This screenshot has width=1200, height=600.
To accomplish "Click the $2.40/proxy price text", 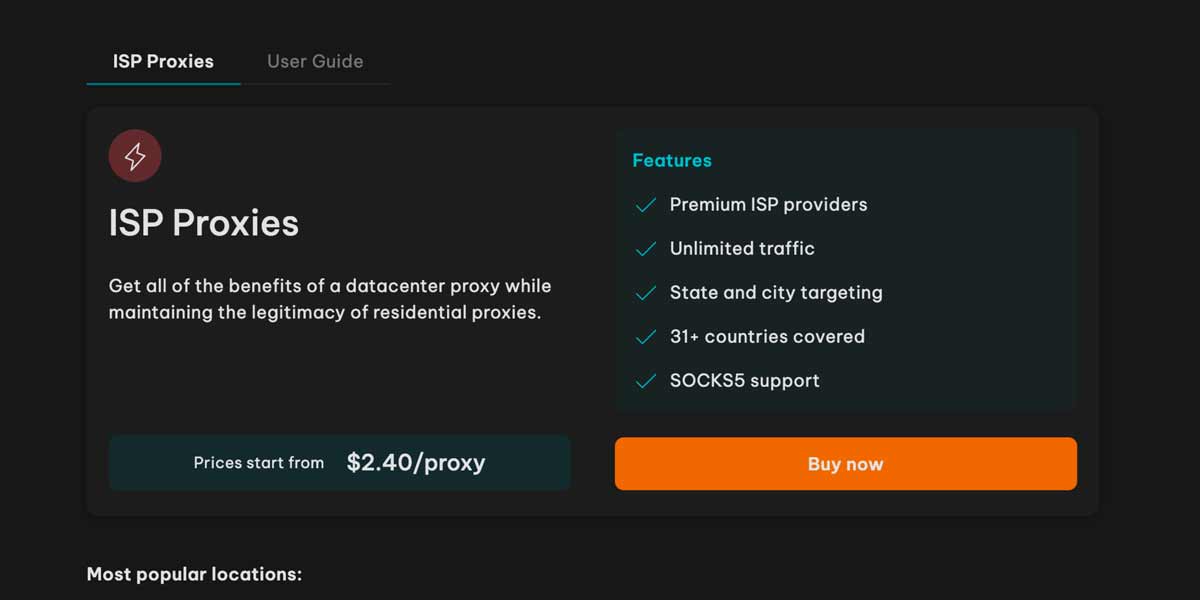I will 416,462.
